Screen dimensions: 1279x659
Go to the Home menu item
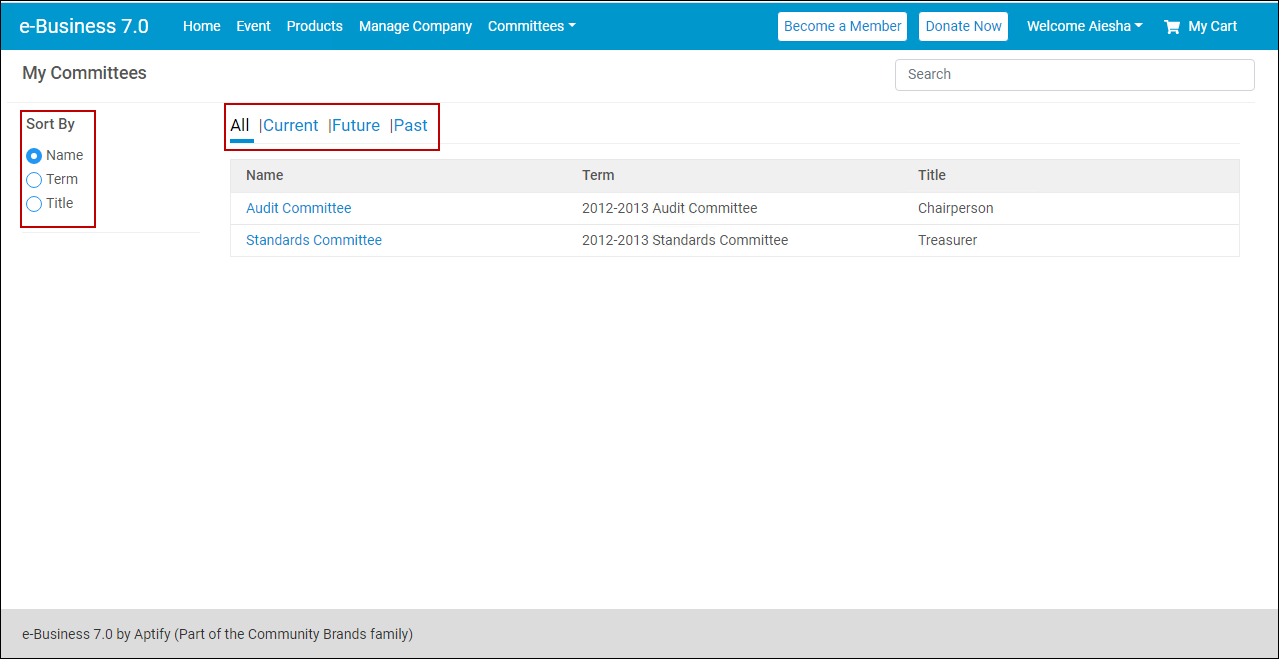pos(201,26)
